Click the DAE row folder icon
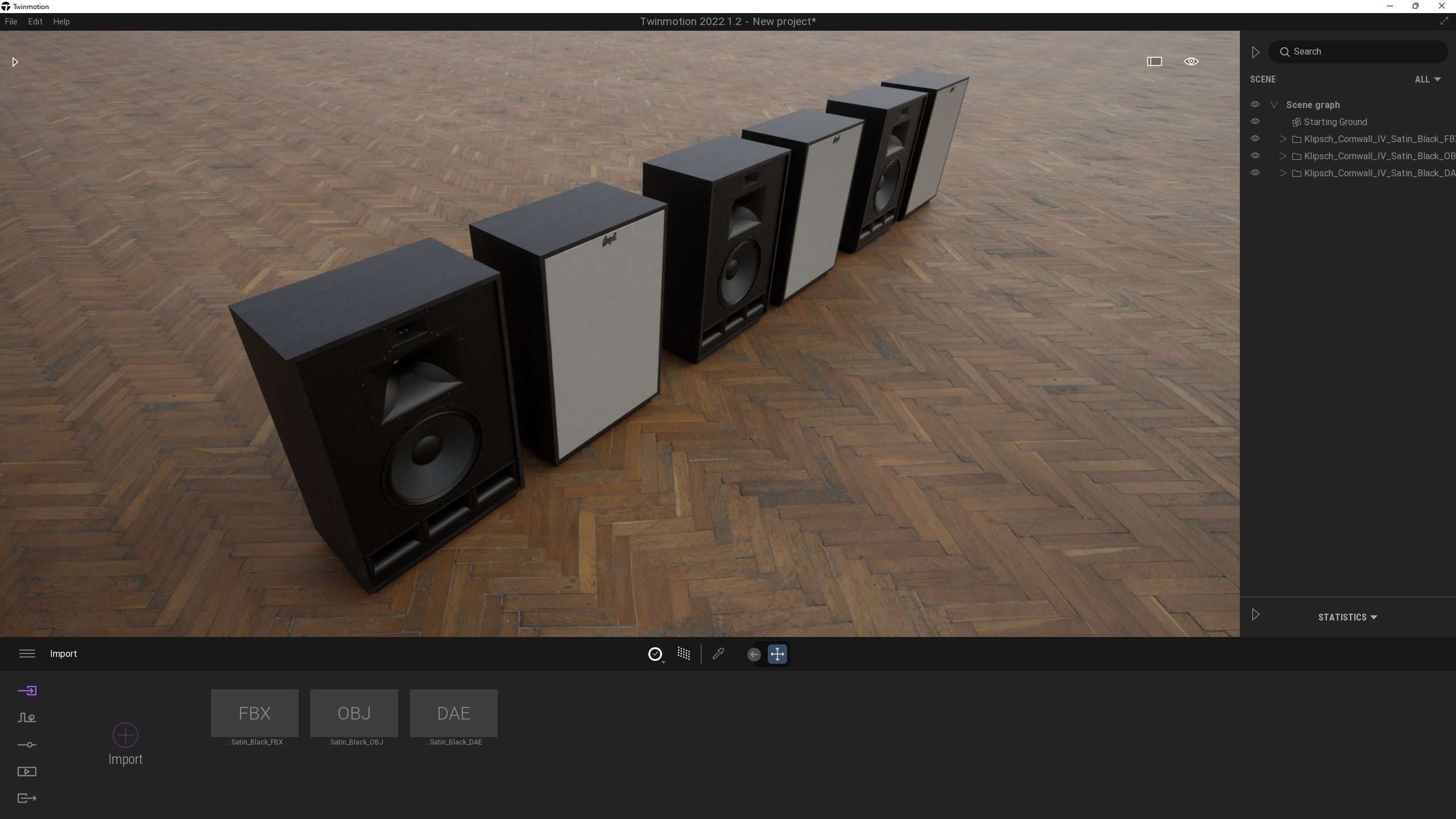1456x819 pixels. pos(1297,173)
